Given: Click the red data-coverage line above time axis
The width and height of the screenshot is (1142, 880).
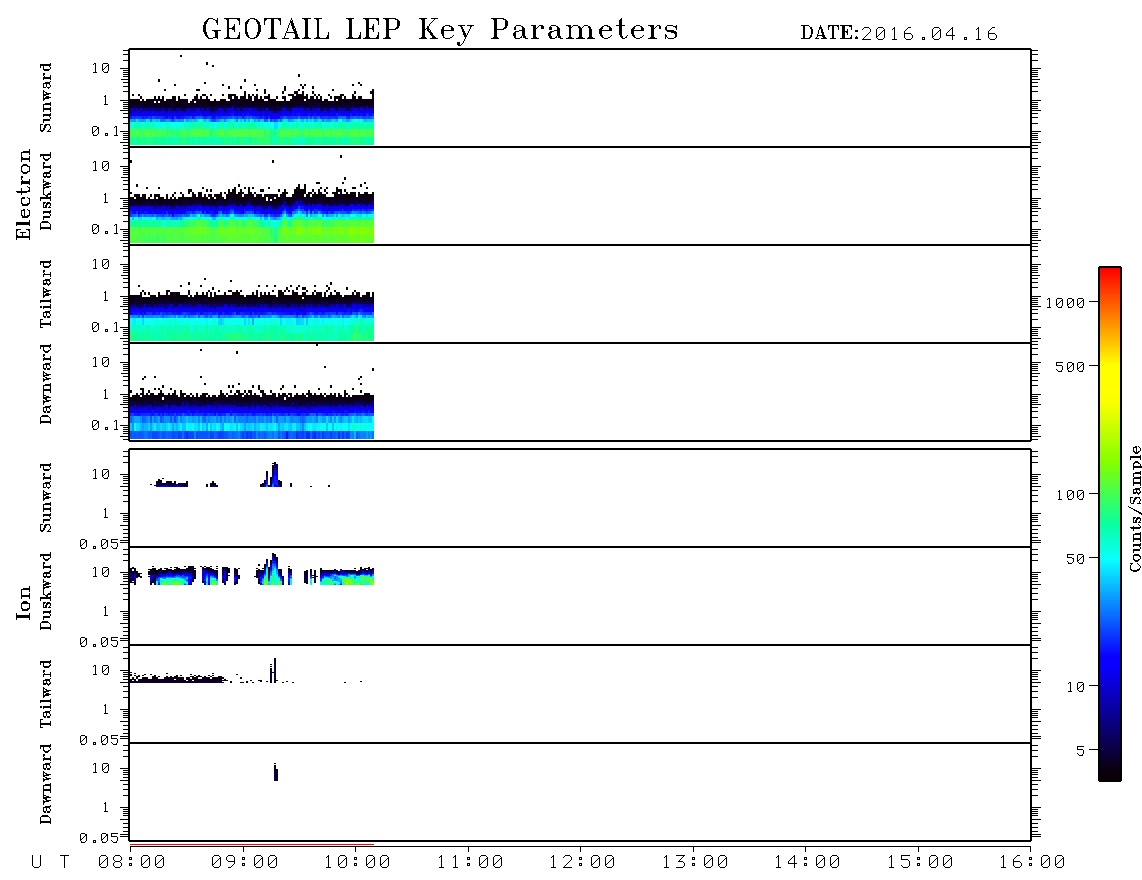Looking at the screenshot, I should tap(251, 845).
